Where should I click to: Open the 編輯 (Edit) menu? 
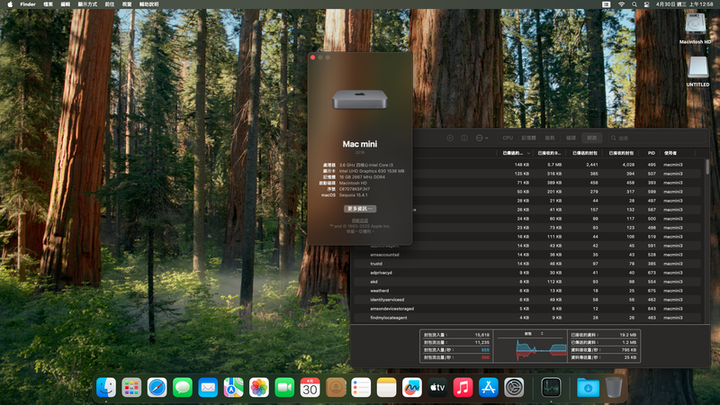tap(66, 4)
